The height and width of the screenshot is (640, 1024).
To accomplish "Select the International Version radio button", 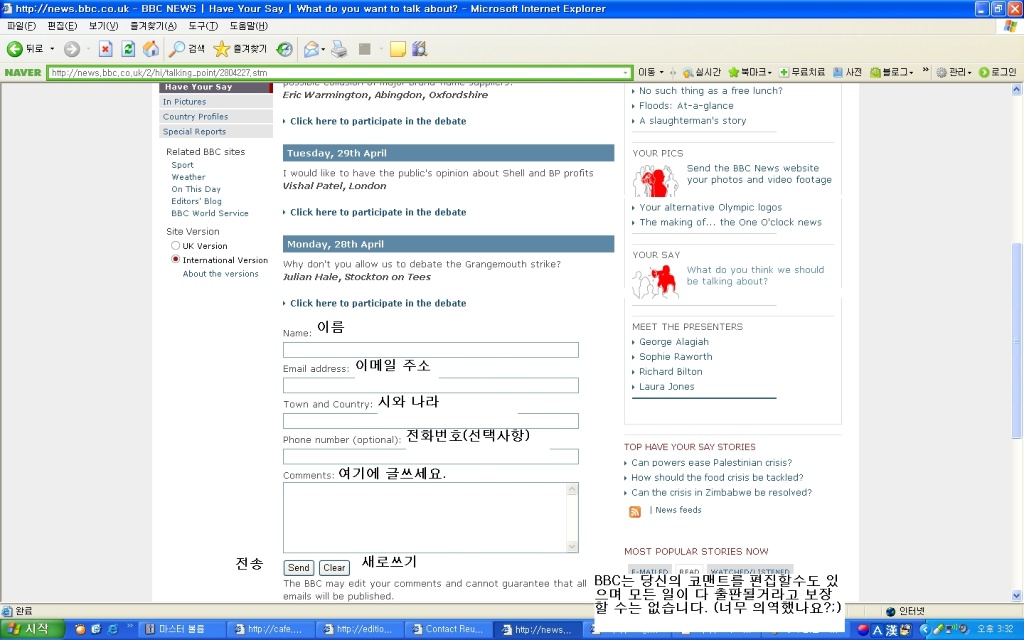I will click(175, 259).
